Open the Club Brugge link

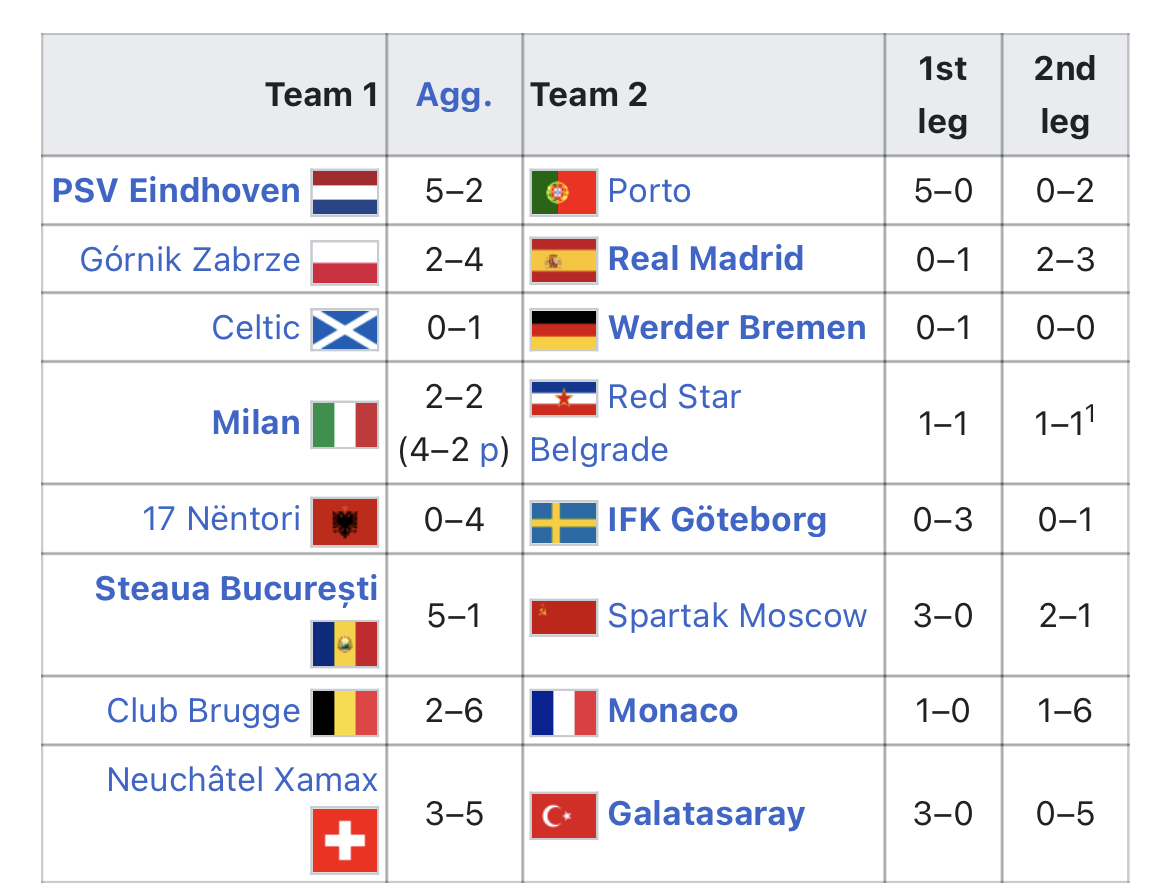[203, 711]
